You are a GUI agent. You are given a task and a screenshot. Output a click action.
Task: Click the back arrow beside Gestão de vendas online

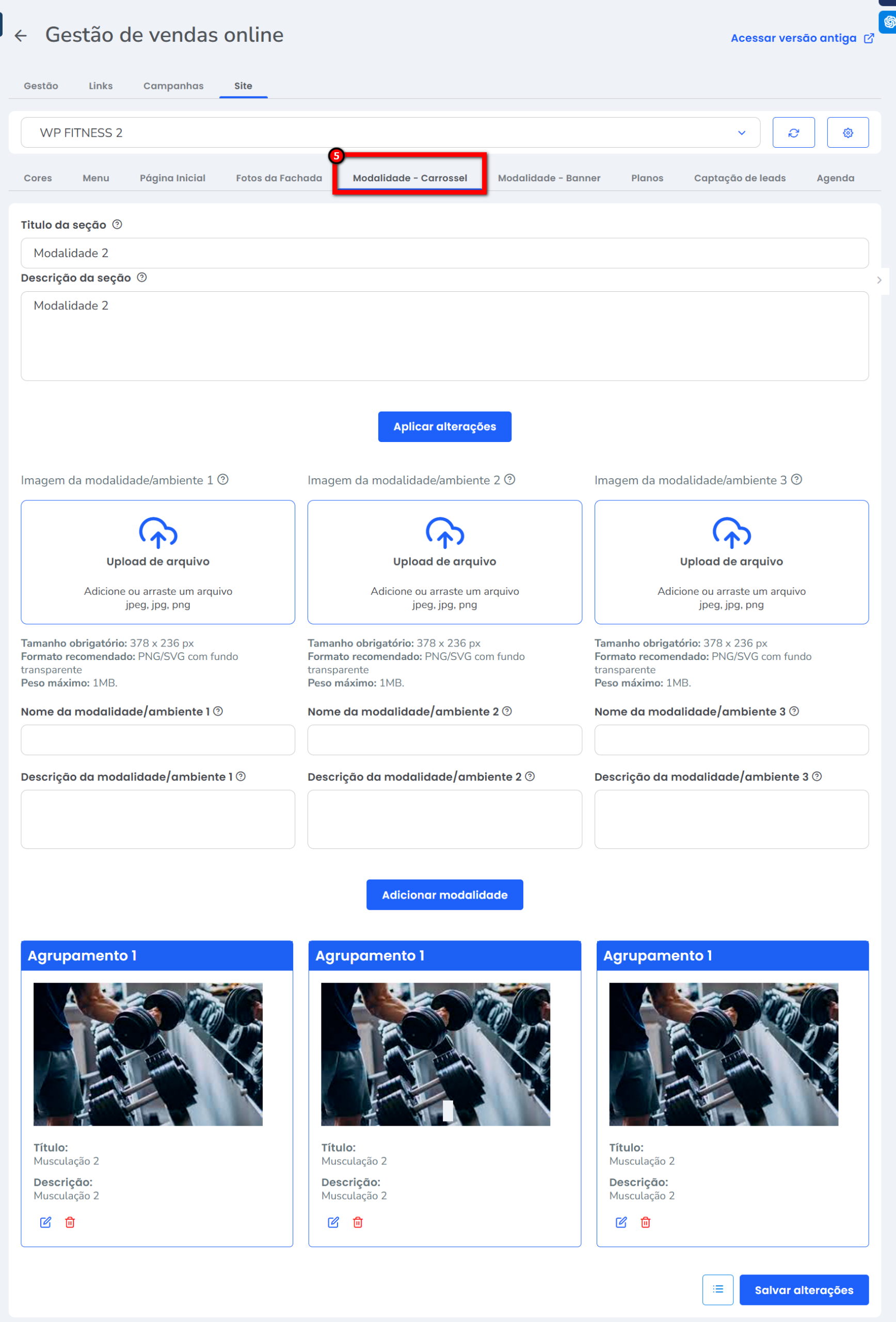(21, 36)
